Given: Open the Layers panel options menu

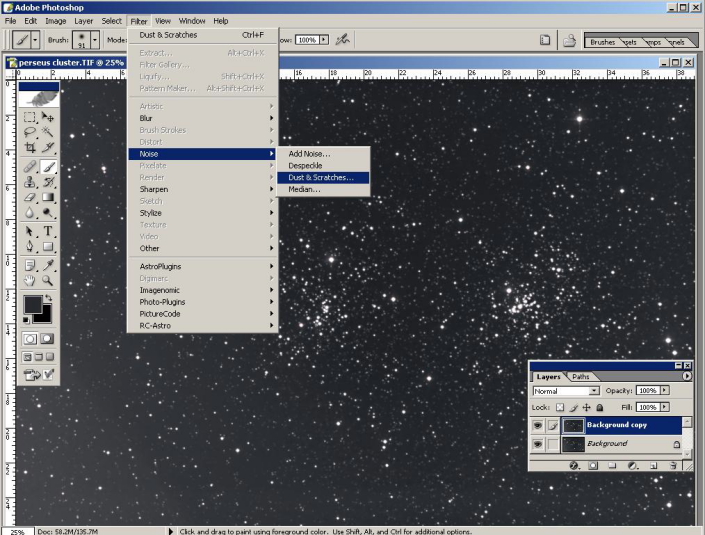Looking at the screenshot, I should 687,376.
